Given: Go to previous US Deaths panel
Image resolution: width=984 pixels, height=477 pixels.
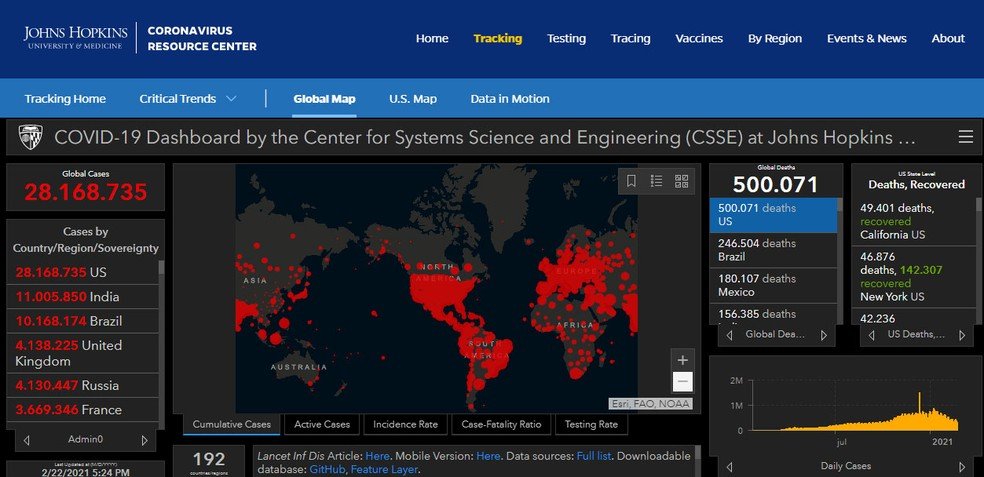Looking at the screenshot, I should click(872, 335).
